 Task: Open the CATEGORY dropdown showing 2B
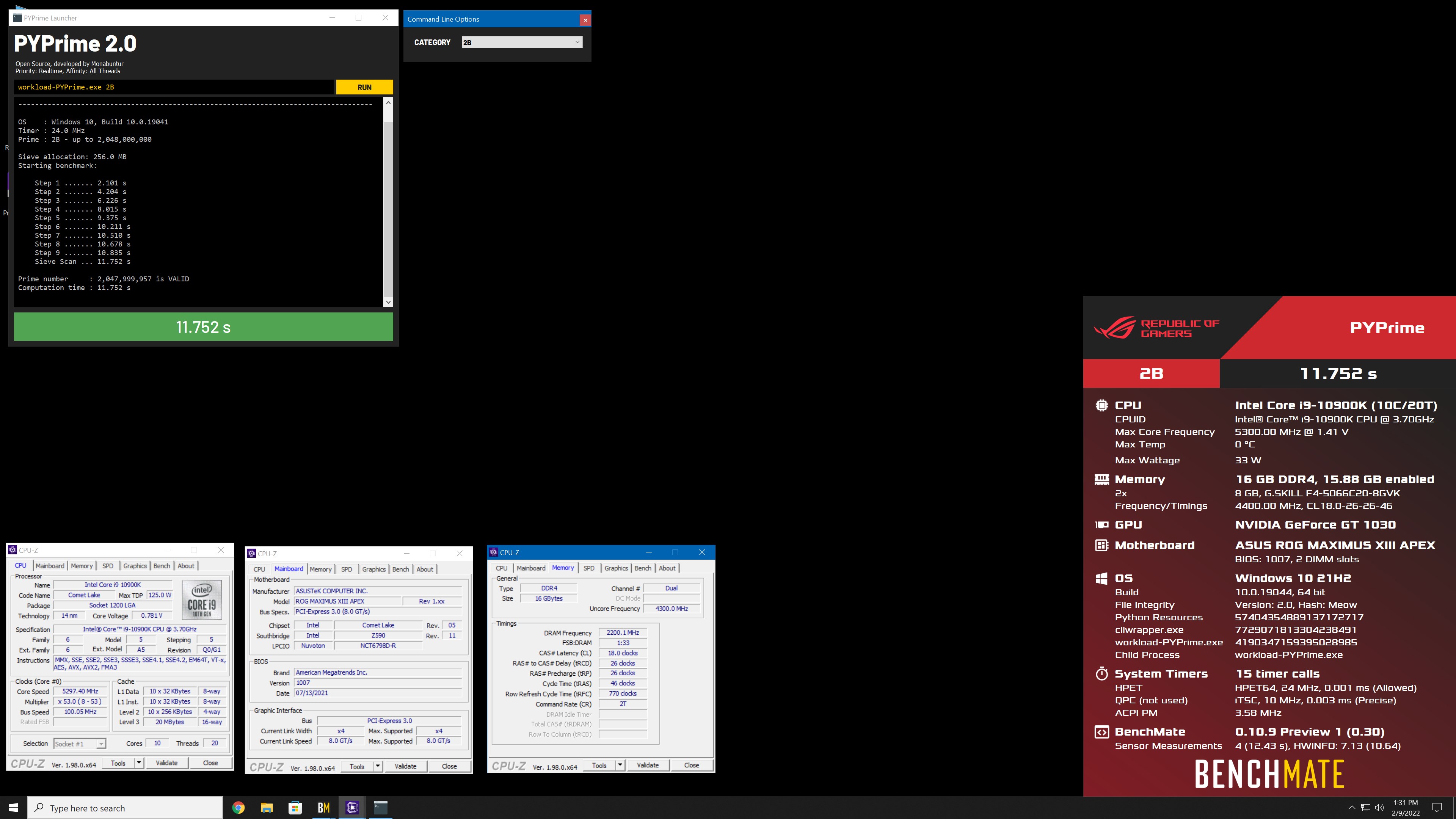click(522, 42)
